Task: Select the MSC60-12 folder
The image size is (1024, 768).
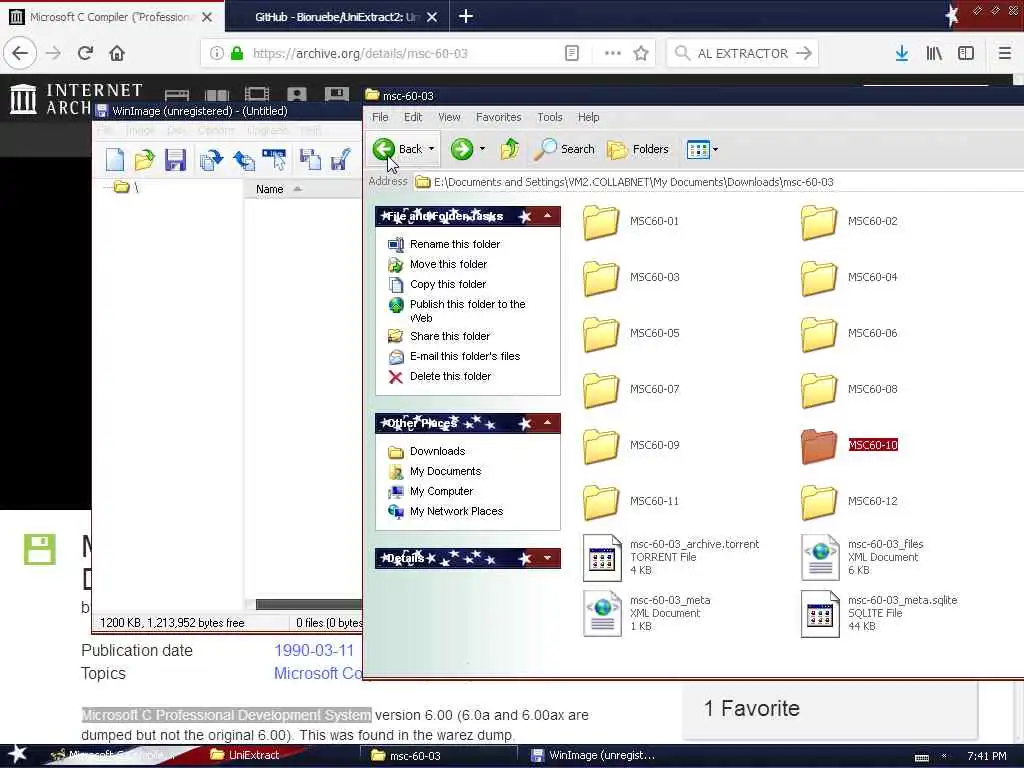Action: pos(849,502)
